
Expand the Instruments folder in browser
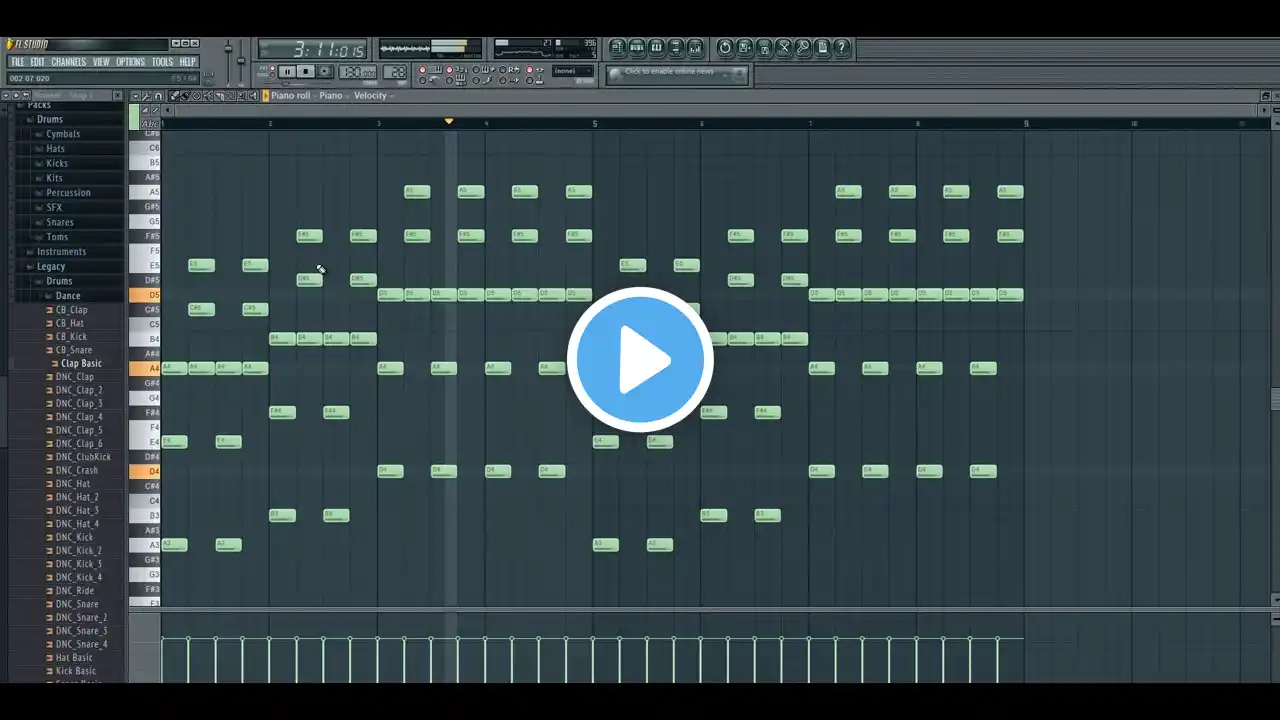point(61,252)
